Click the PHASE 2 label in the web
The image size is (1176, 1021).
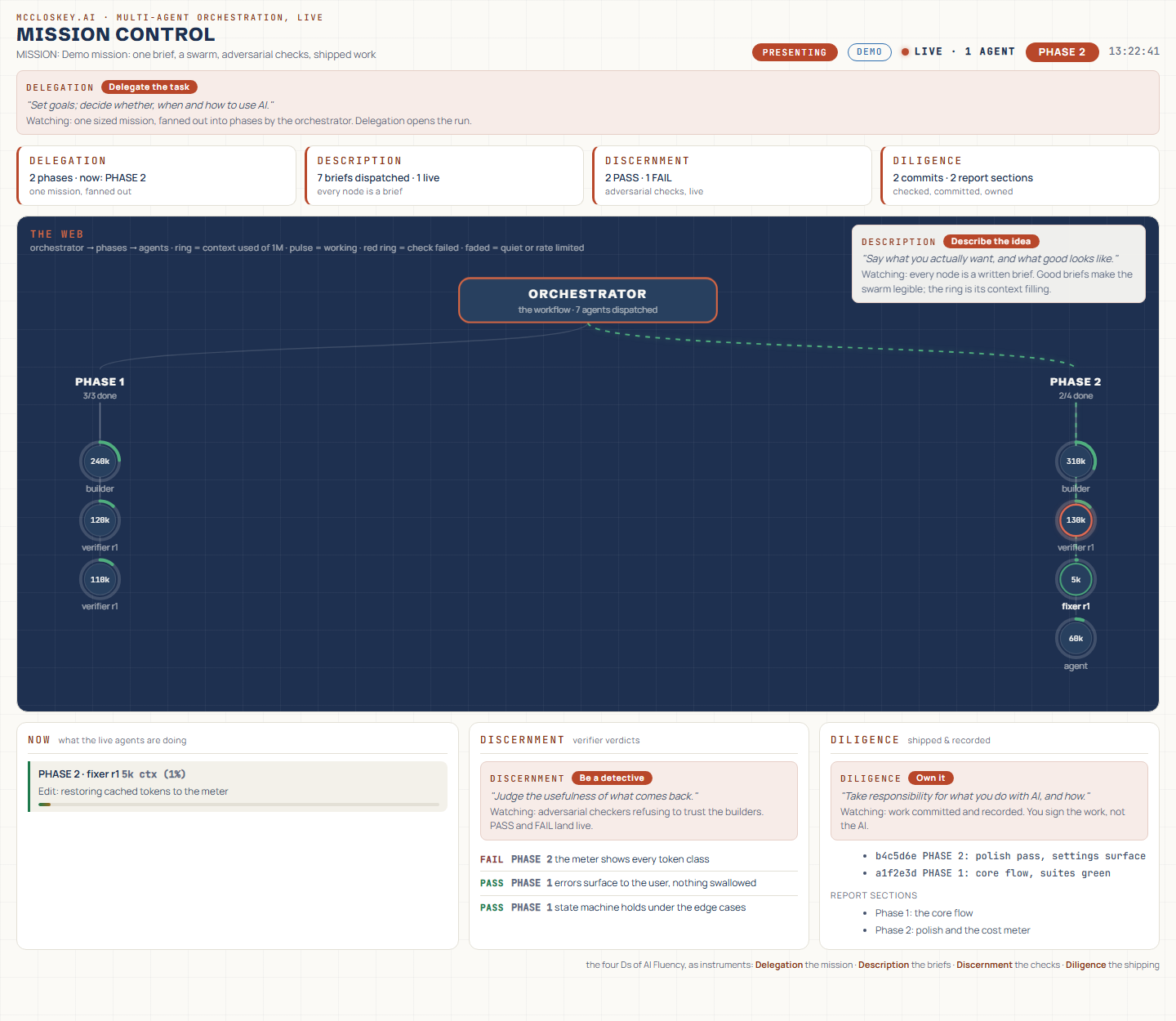pos(1076,381)
